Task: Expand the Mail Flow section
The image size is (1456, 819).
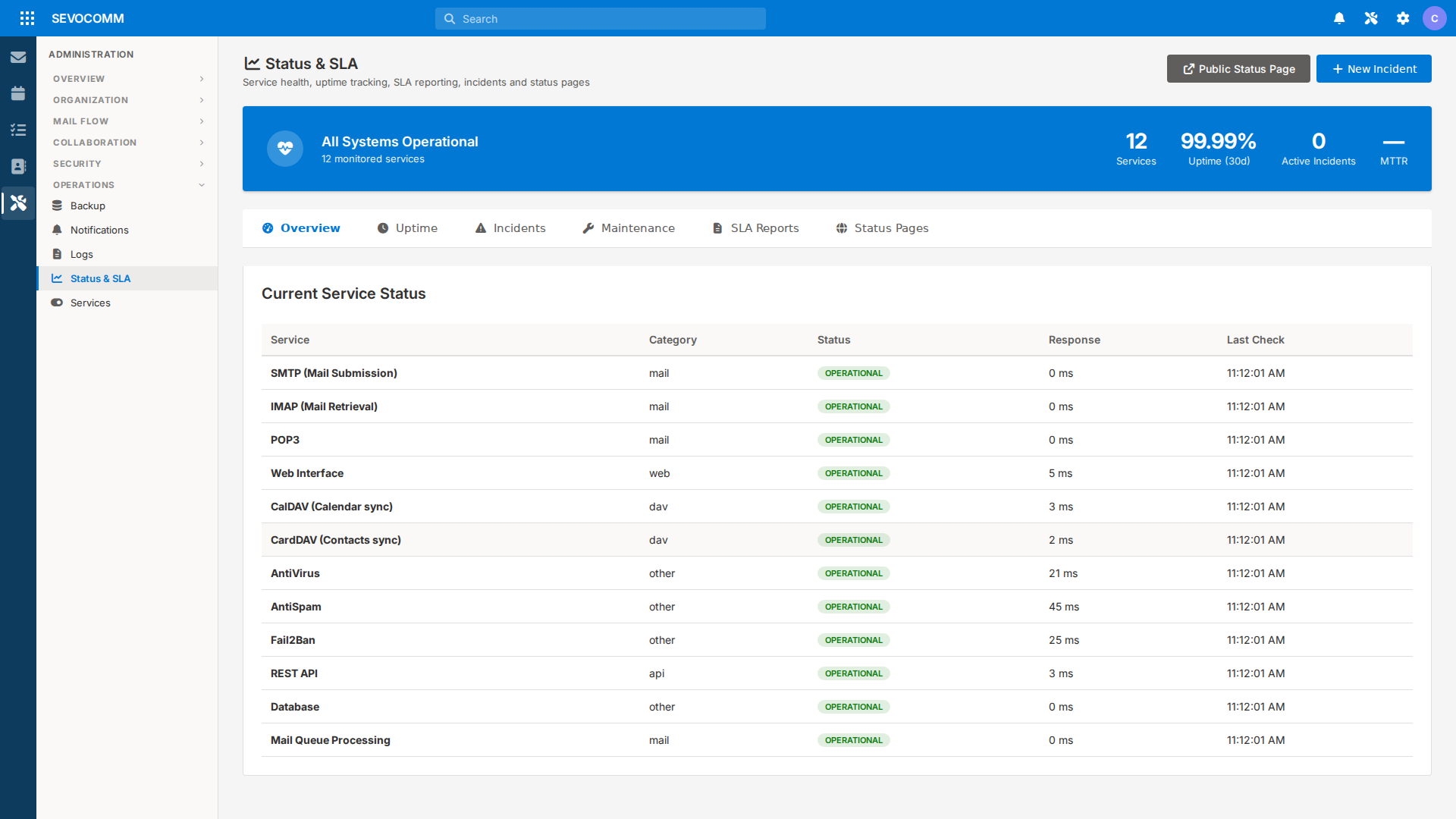Action: pyautogui.click(x=127, y=121)
